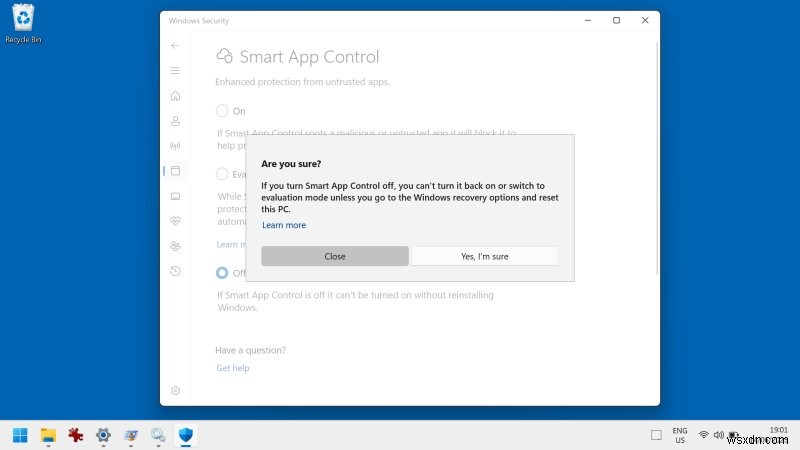The height and width of the screenshot is (450, 800).
Task: Open volume speaker tray icon
Action: 718,435
